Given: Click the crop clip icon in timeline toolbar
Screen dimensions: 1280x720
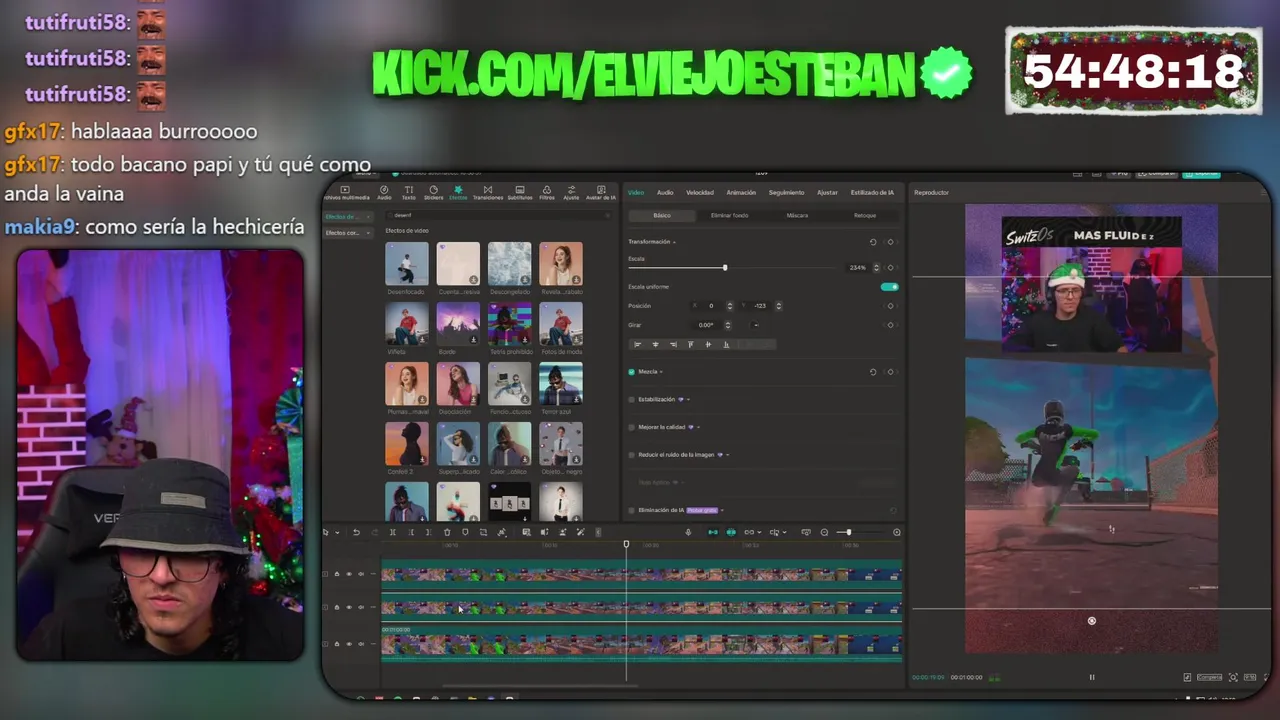Looking at the screenshot, I should click(x=483, y=532).
